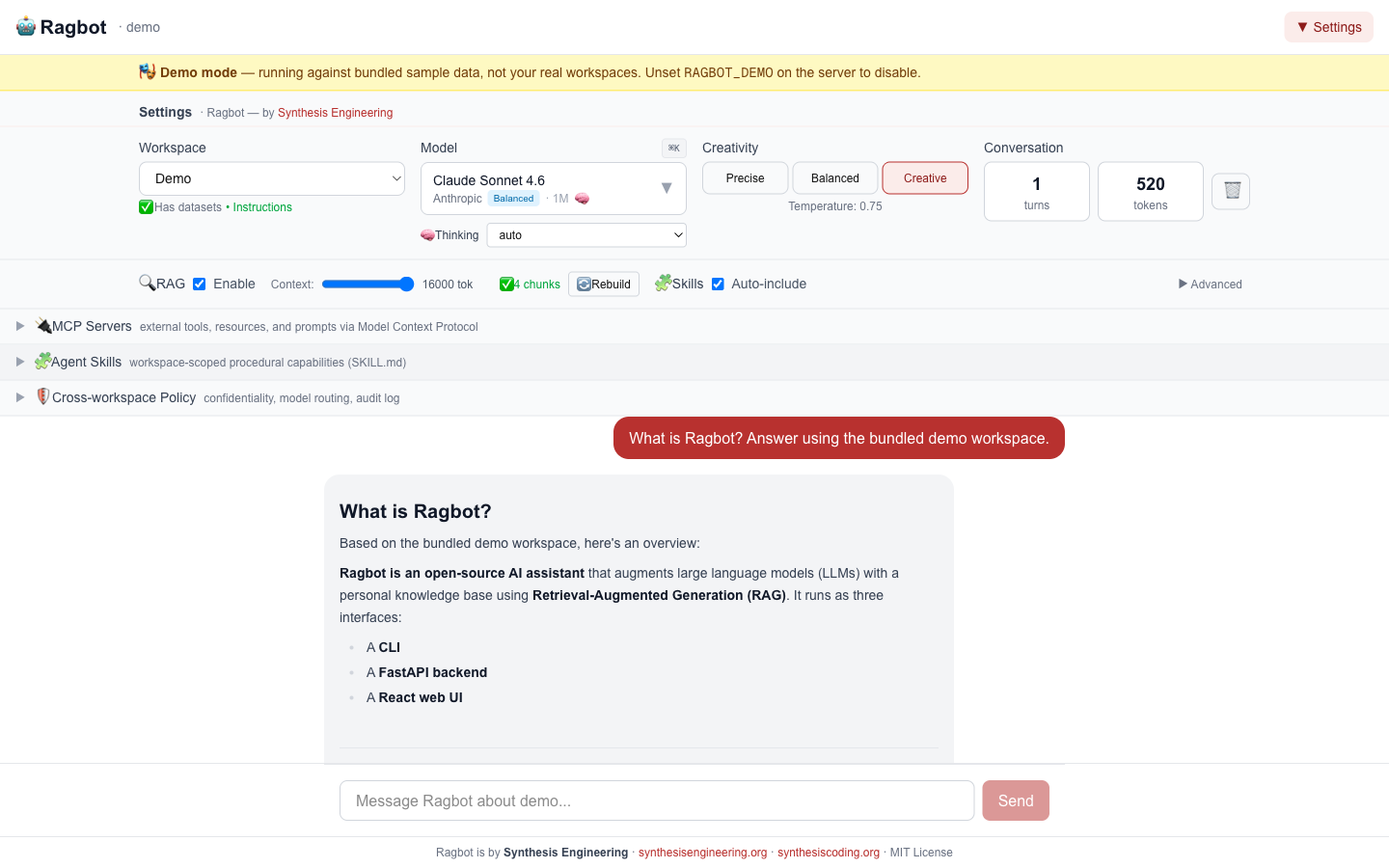Open the Instructions link under Workspace
The image size is (1389, 868).
262,207
